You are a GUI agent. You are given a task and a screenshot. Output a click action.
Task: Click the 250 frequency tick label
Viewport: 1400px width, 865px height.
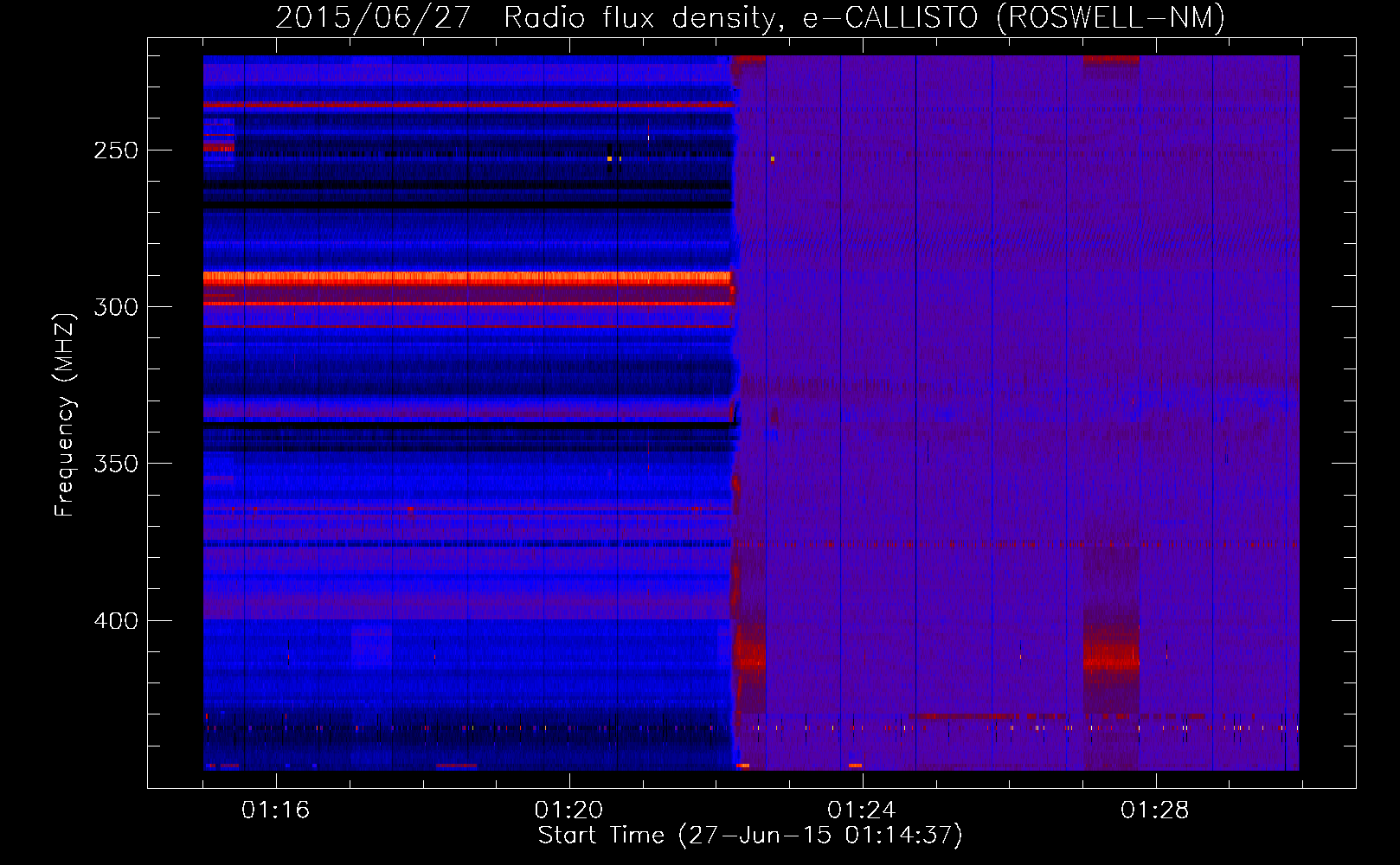click(116, 151)
